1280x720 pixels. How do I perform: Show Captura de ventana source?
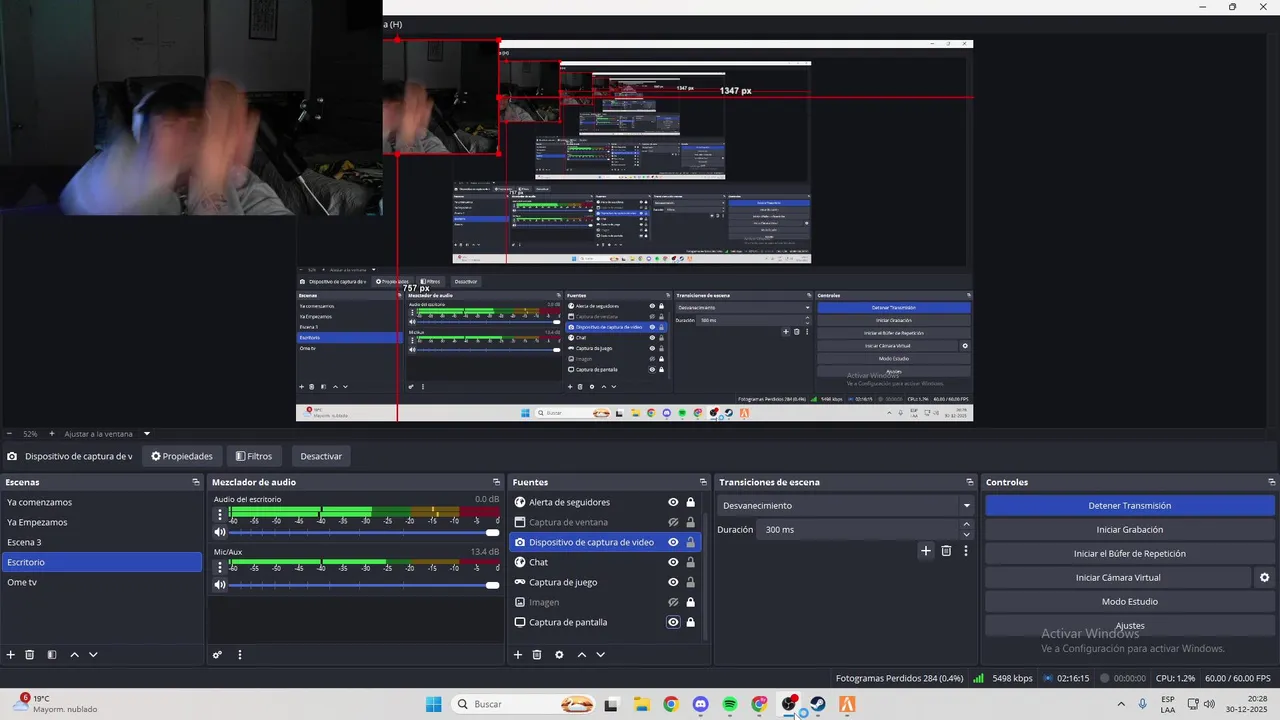[673, 522]
